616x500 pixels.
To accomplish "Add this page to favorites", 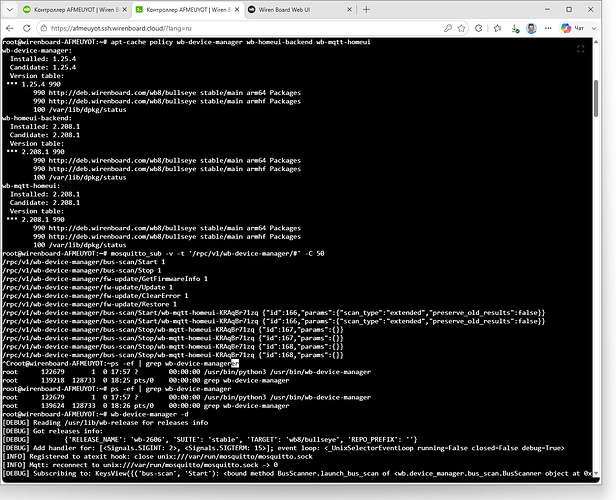I will tap(461, 28).
